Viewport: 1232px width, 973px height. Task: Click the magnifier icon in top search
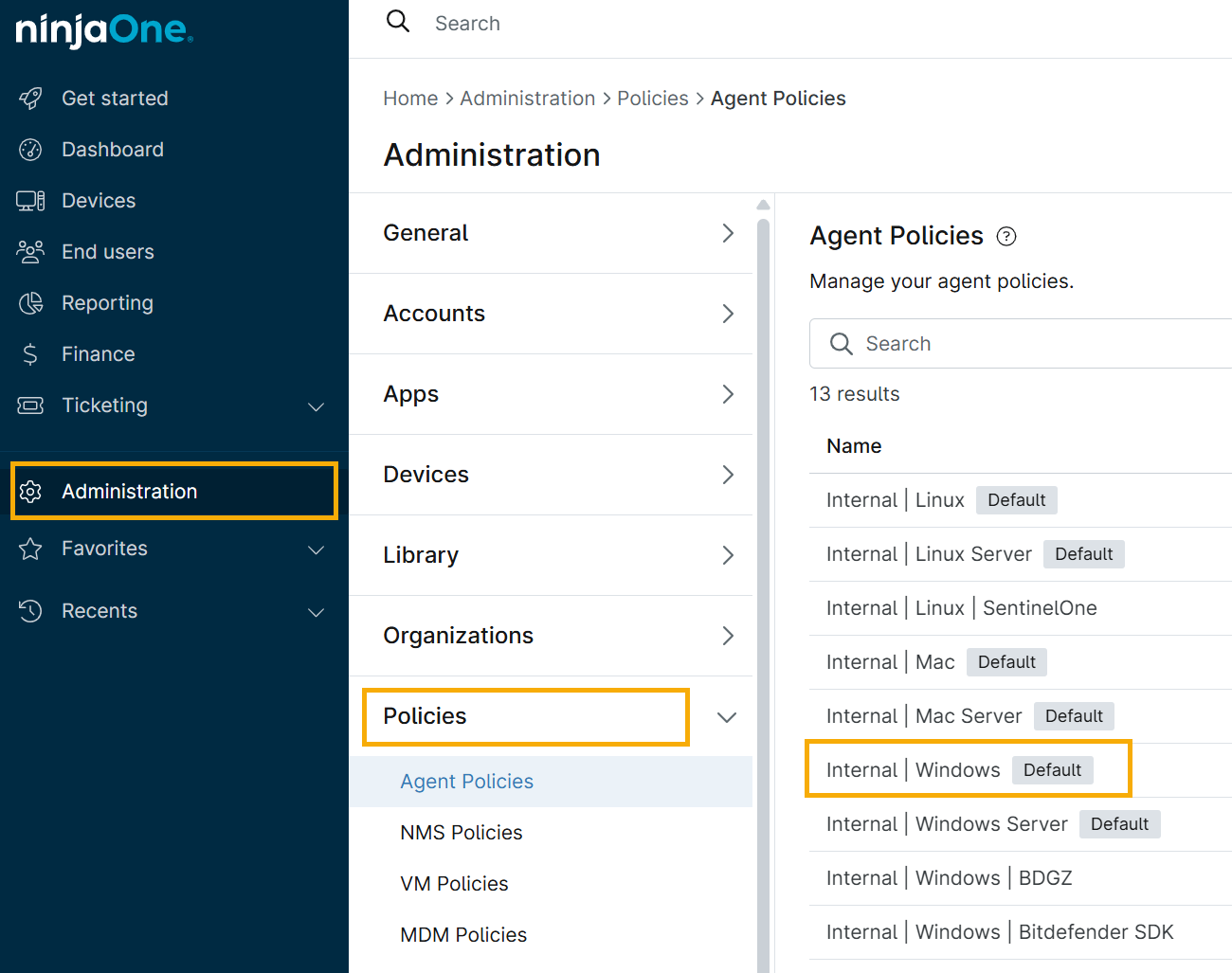[x=398, y=22]
